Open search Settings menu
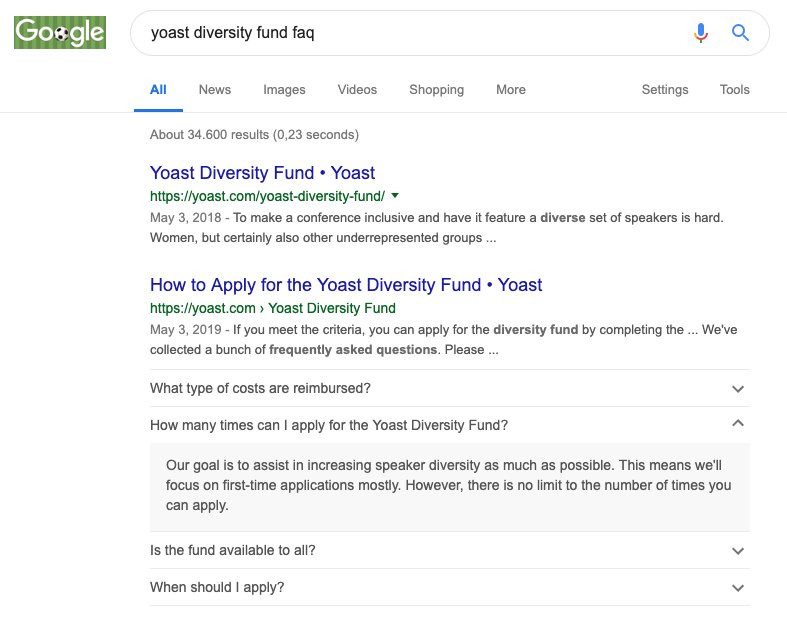Image resolution: width=787 pixels, height=631 pixels. (x=665, y=90)
